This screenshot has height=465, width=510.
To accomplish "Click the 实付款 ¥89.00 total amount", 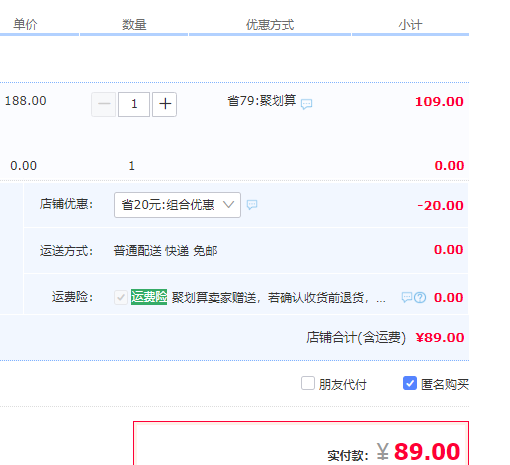I will pos(419,452).
